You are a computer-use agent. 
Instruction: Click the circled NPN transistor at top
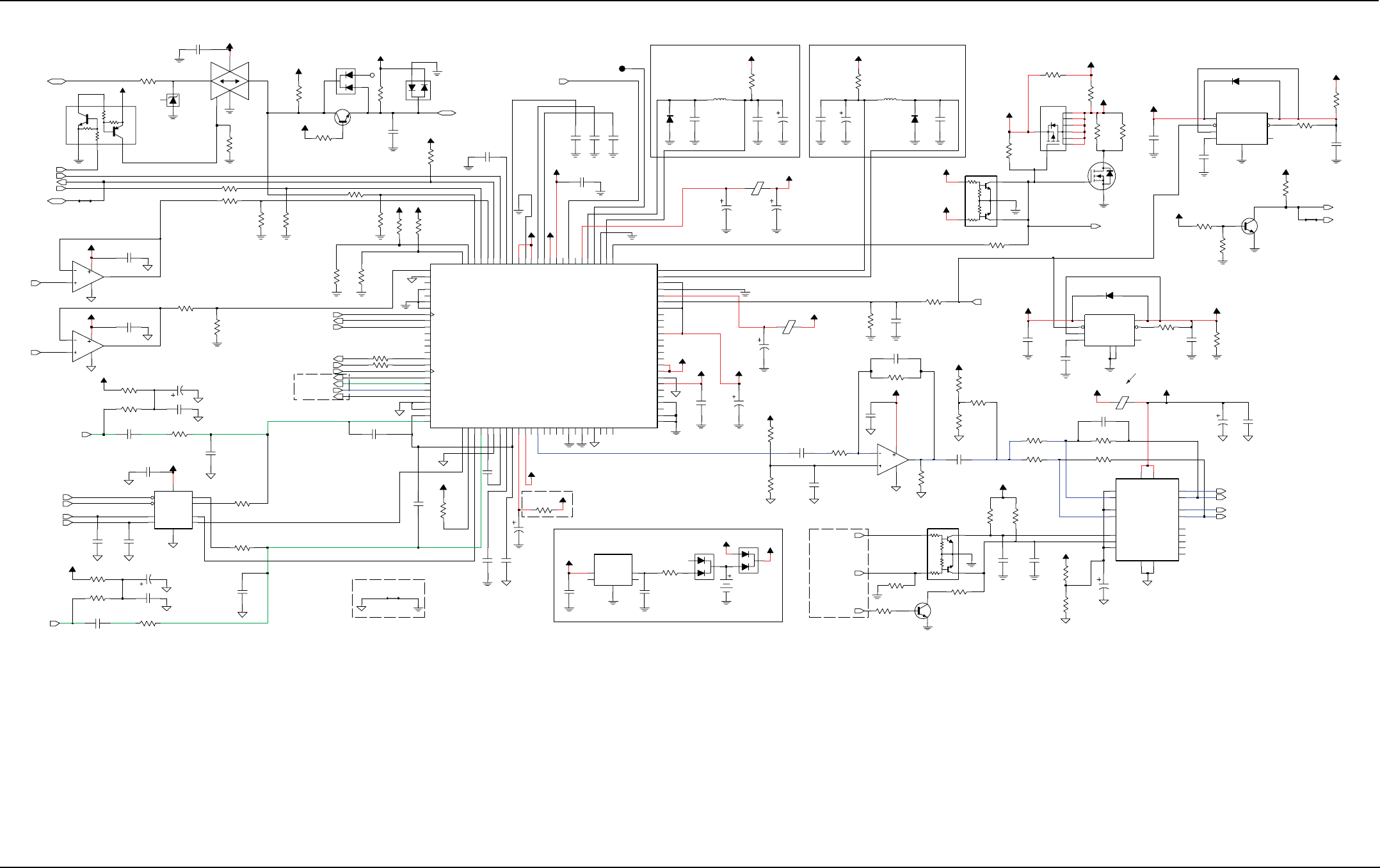343,117
